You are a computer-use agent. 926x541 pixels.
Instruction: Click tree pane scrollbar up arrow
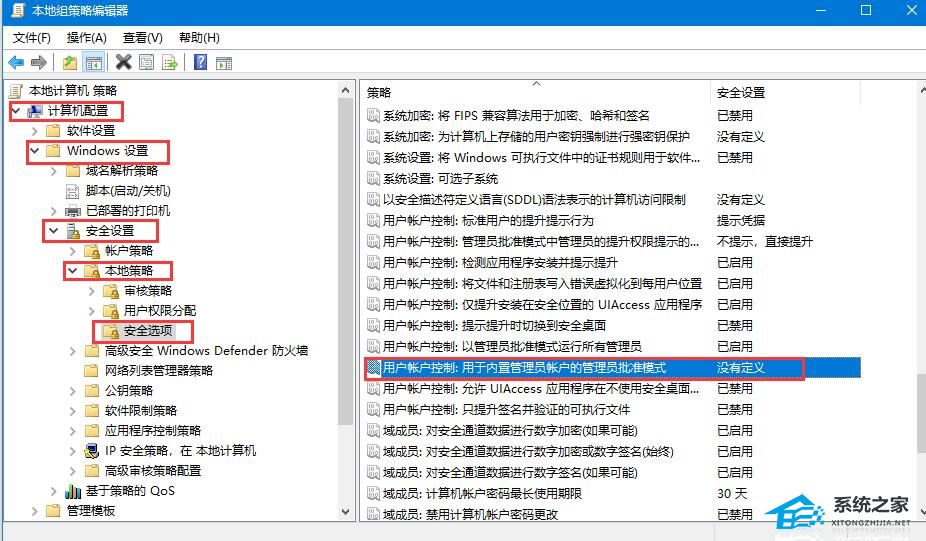346,90
